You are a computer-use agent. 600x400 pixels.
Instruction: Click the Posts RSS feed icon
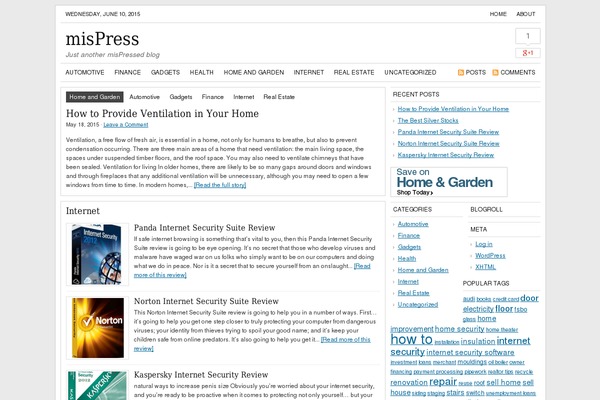[461, 72]
